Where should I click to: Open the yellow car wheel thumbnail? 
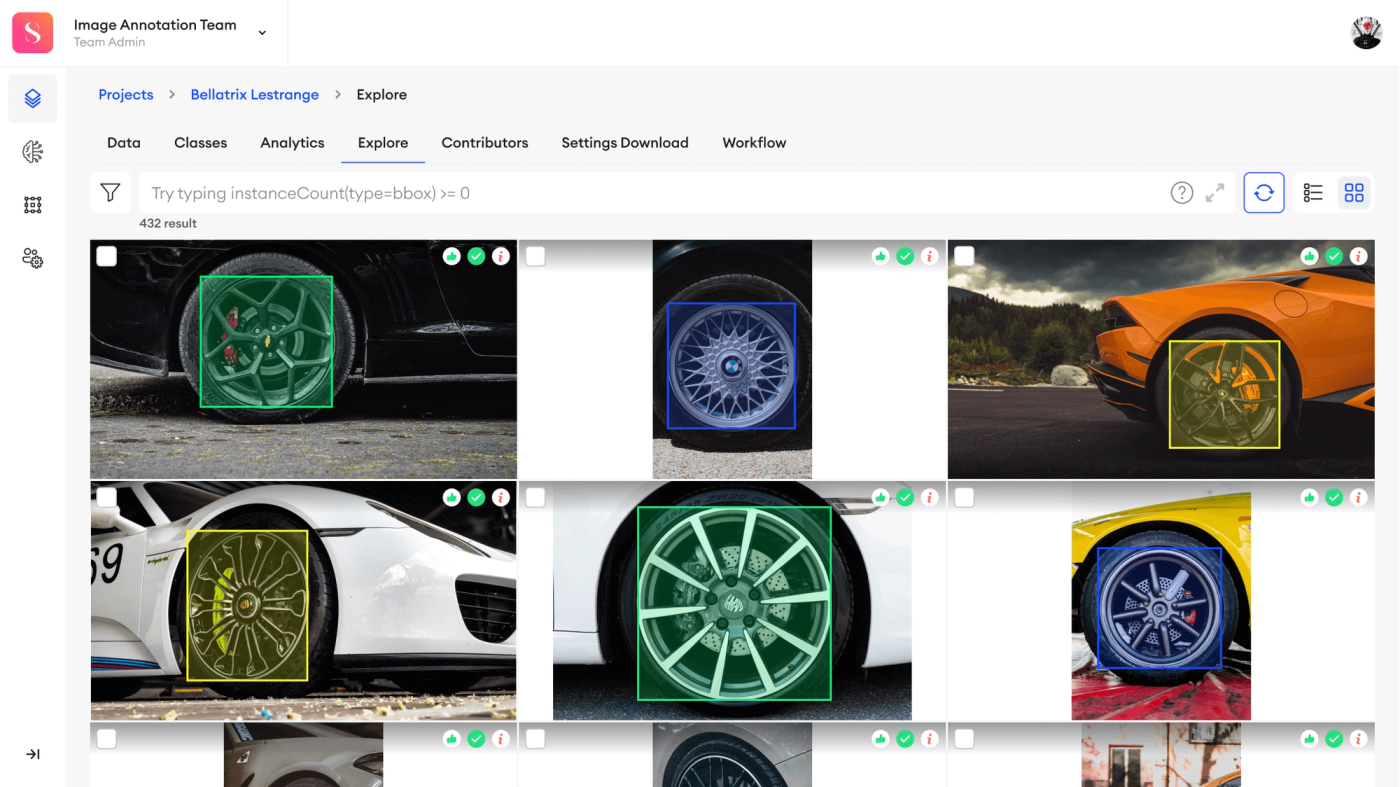[x=1161, y=601]
